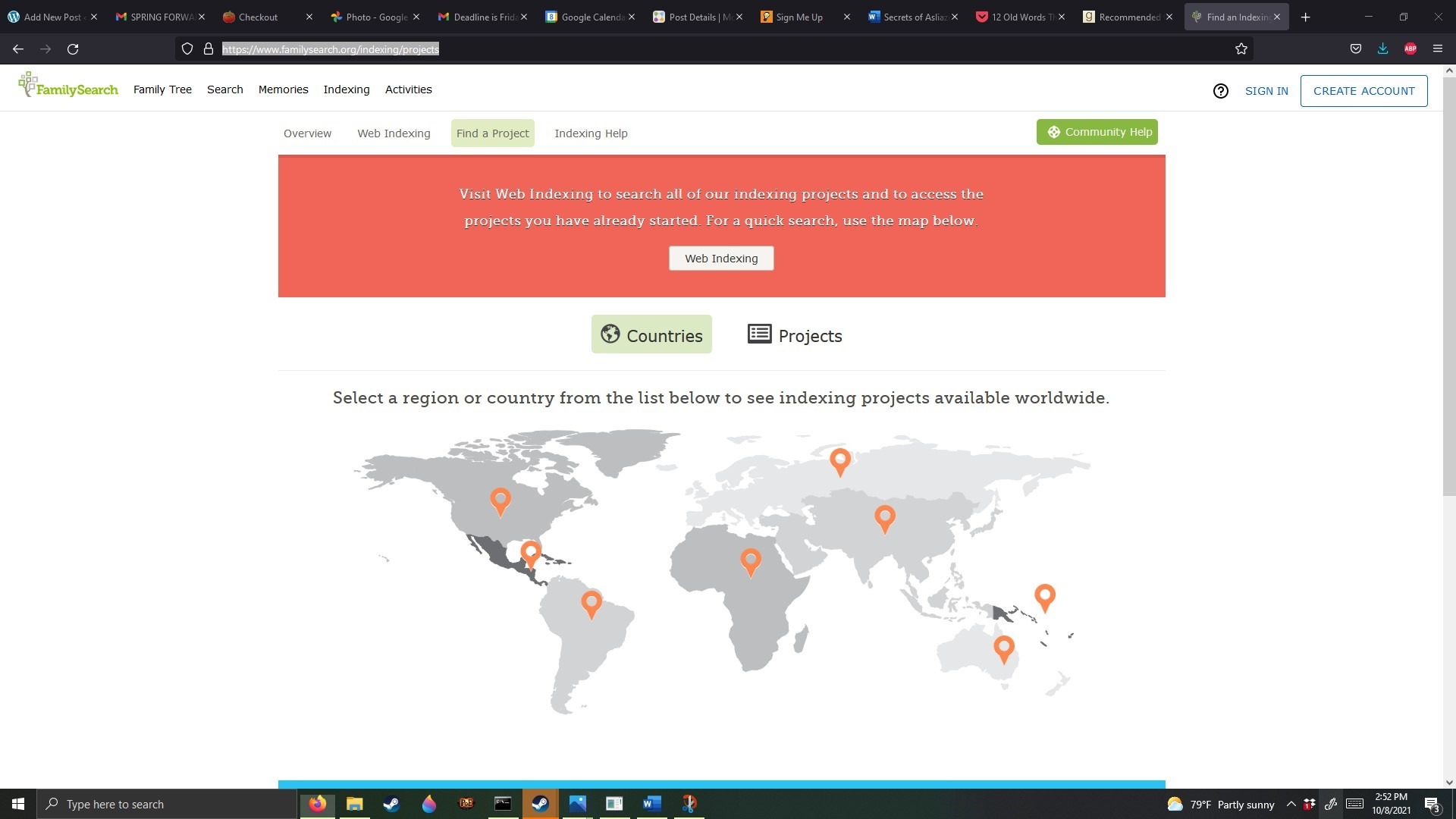Click the Adblock Plus extension icon
1456x819 pixels.
(1410, 49)
